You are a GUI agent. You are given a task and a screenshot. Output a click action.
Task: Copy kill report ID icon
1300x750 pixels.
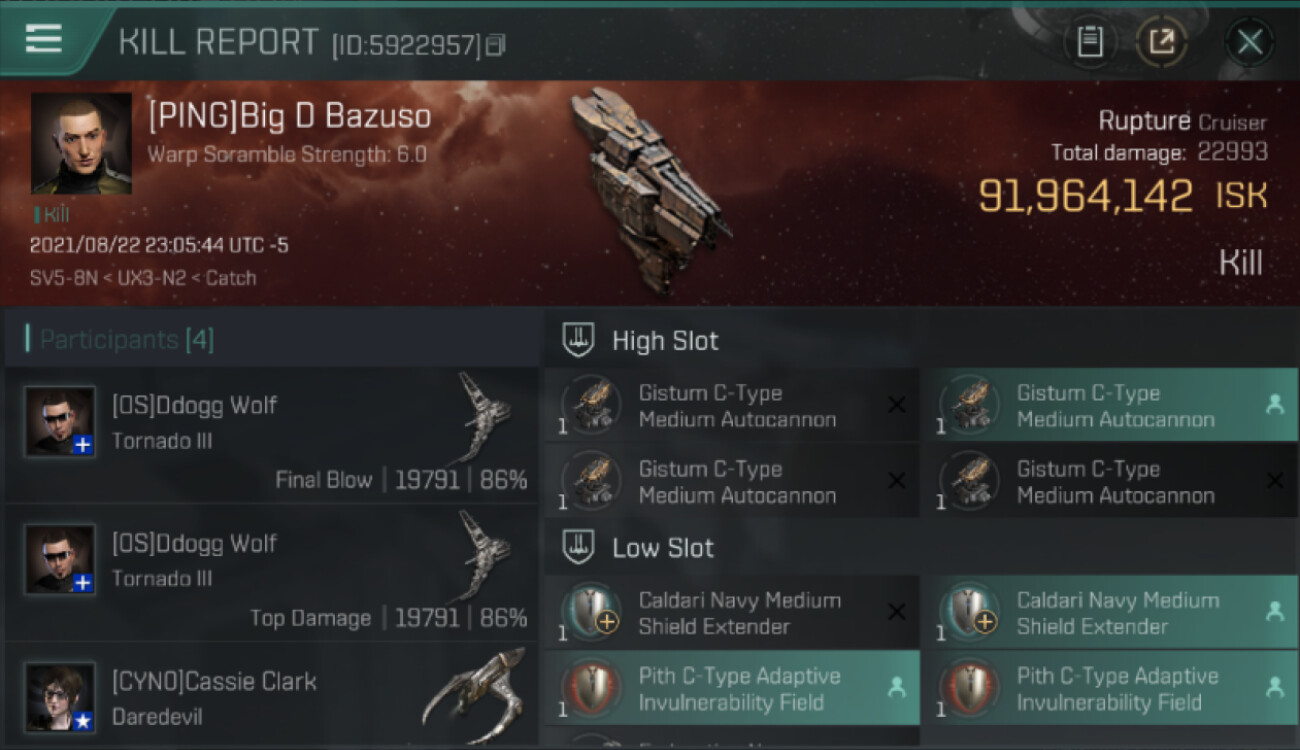point(495,45)
